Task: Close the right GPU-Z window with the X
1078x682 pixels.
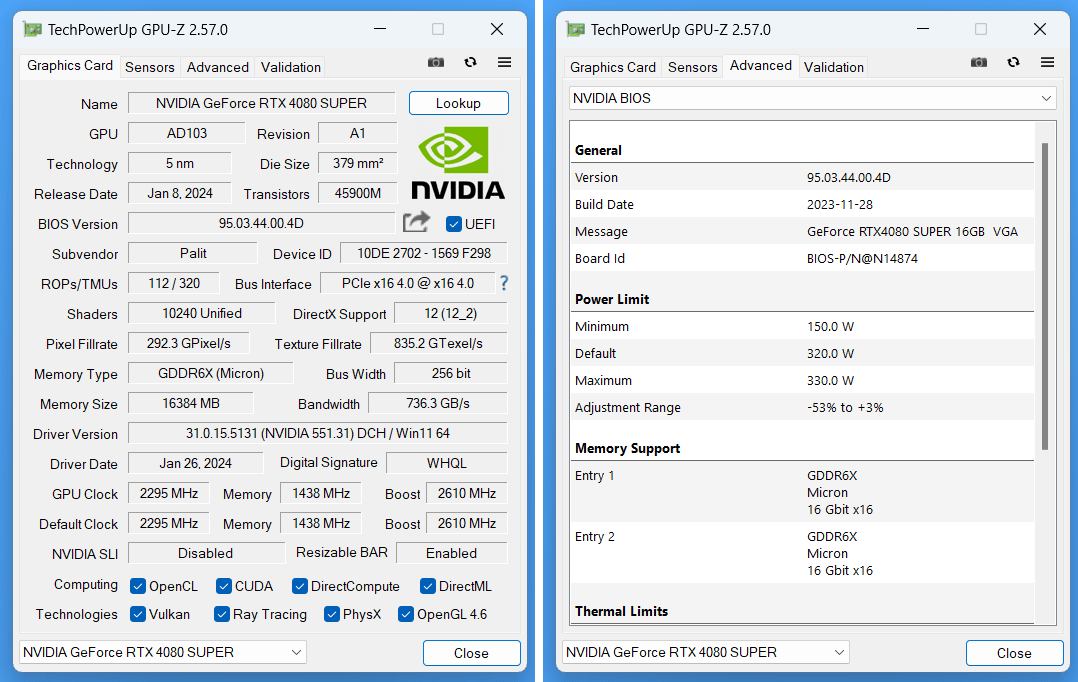Action: click(1040, 29)
